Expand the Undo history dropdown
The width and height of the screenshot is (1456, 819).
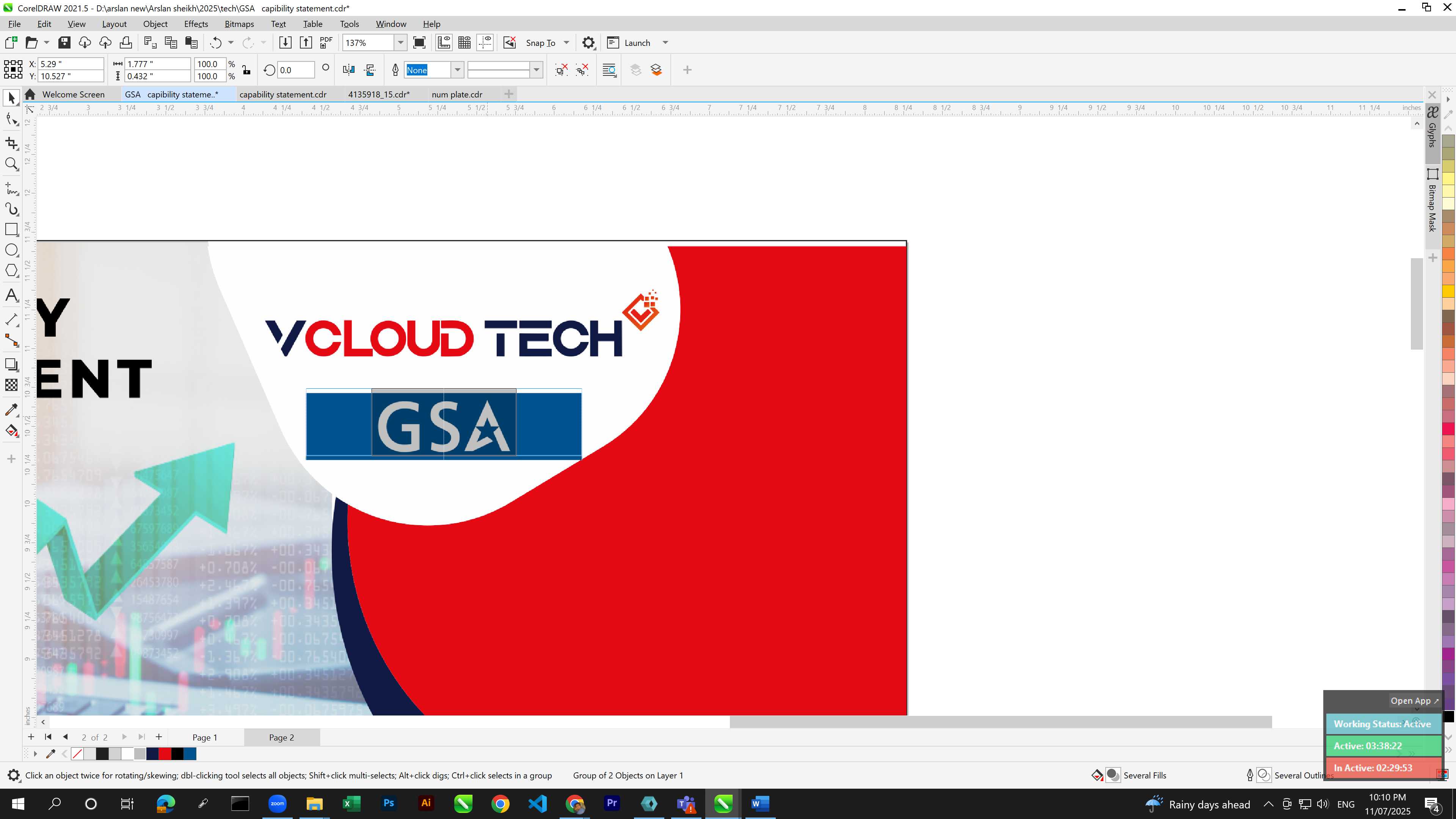point(231,42)
